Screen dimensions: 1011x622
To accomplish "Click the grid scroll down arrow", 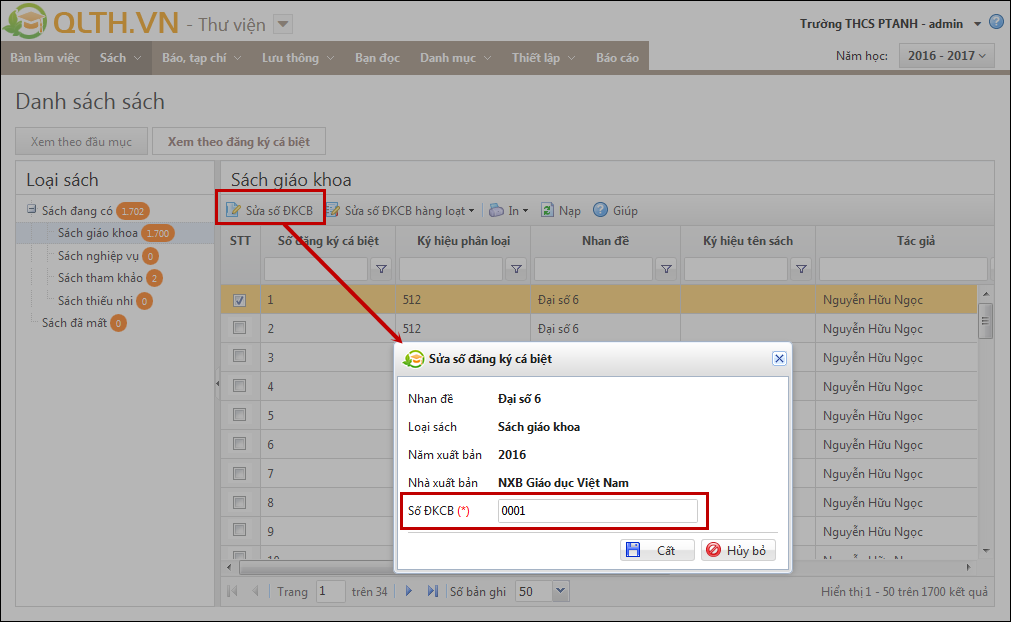I will coord(985,550).
